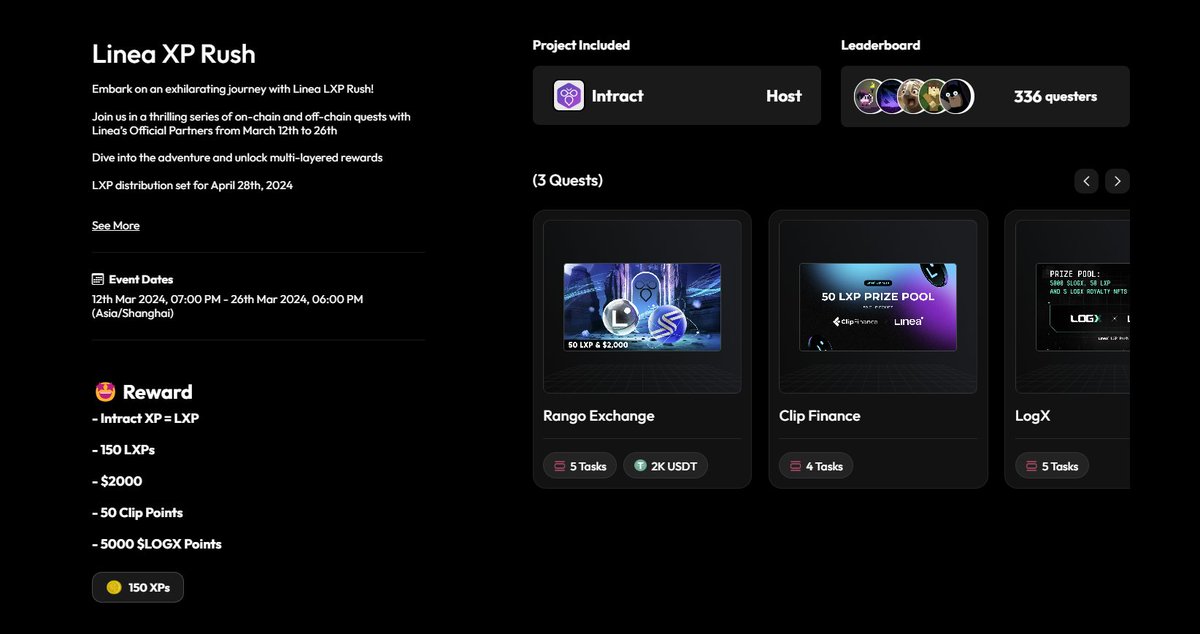This screenshot has width=1200, height=634.
Task: Click the tasks icon on Rango Exchange card
Action: (x=558, y=466)
